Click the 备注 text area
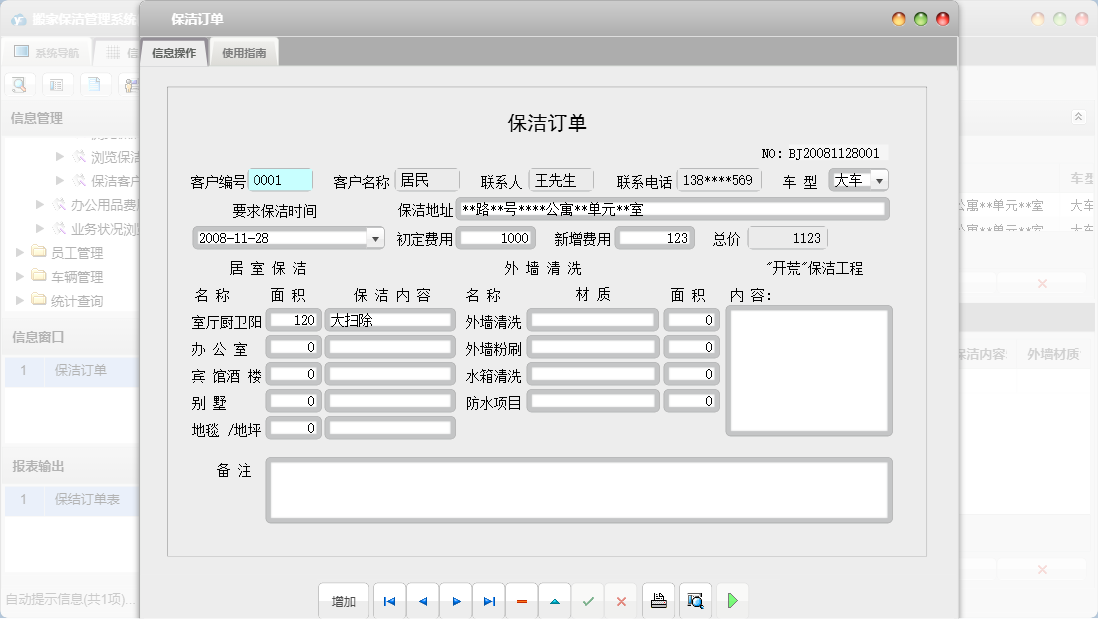1098x625 pixels. click(578, 490)
